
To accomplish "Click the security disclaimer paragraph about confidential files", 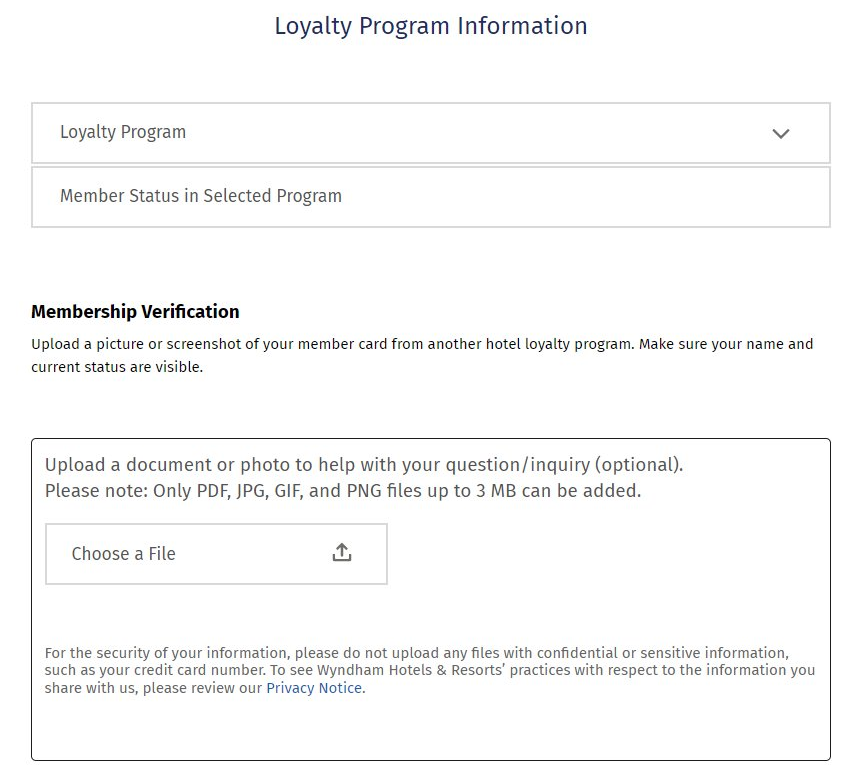I will point(429,670).
